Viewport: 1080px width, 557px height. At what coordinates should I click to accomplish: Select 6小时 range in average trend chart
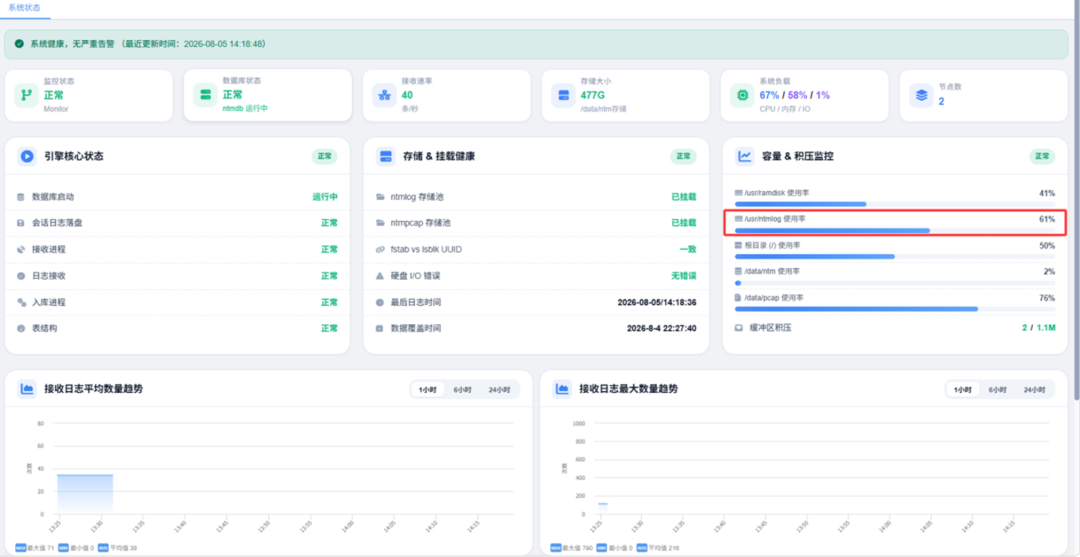[x=462, y=390]
